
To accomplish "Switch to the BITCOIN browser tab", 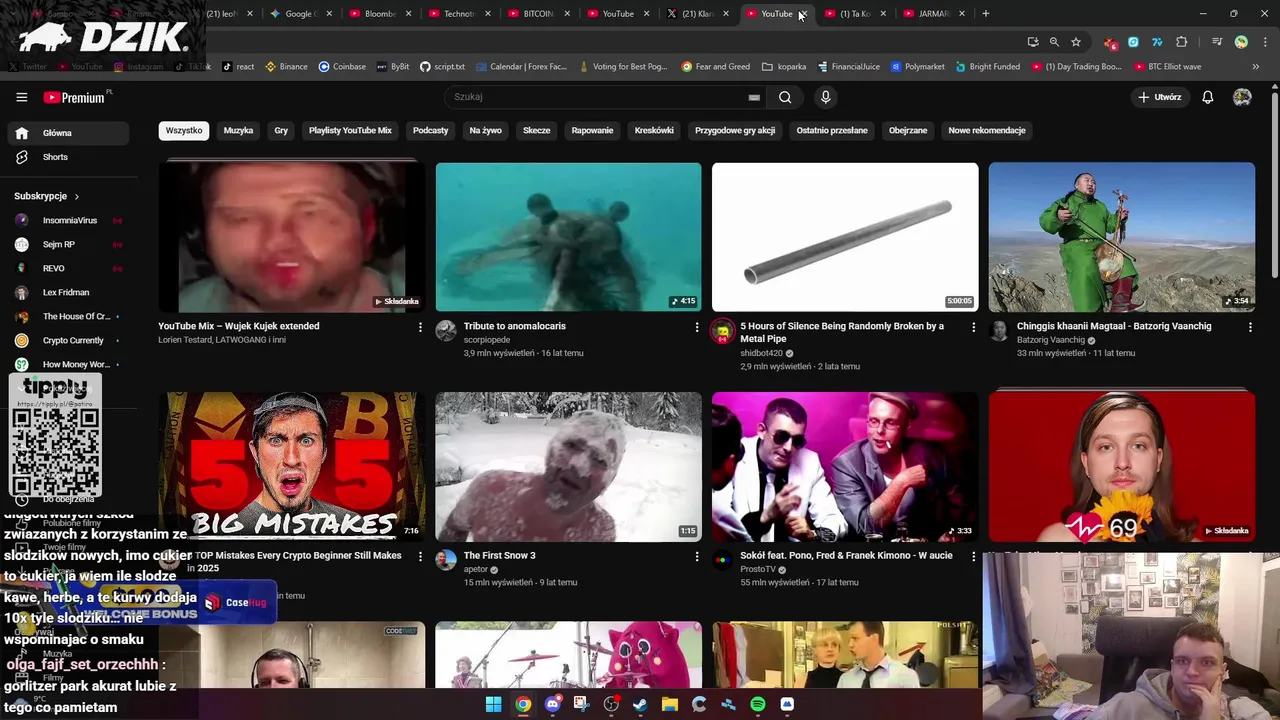I will 538,14.
